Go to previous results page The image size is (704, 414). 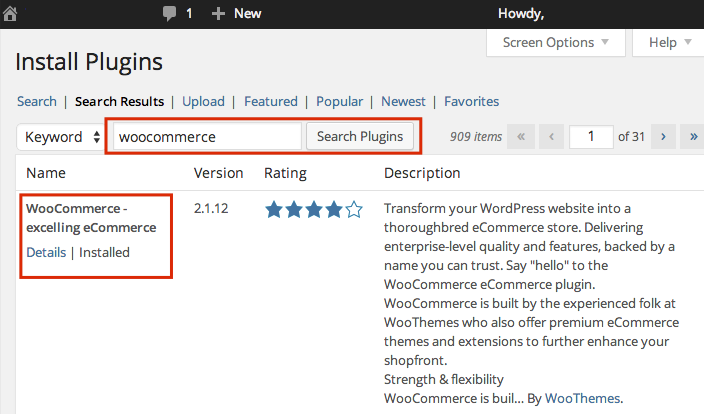click(551, 137)
